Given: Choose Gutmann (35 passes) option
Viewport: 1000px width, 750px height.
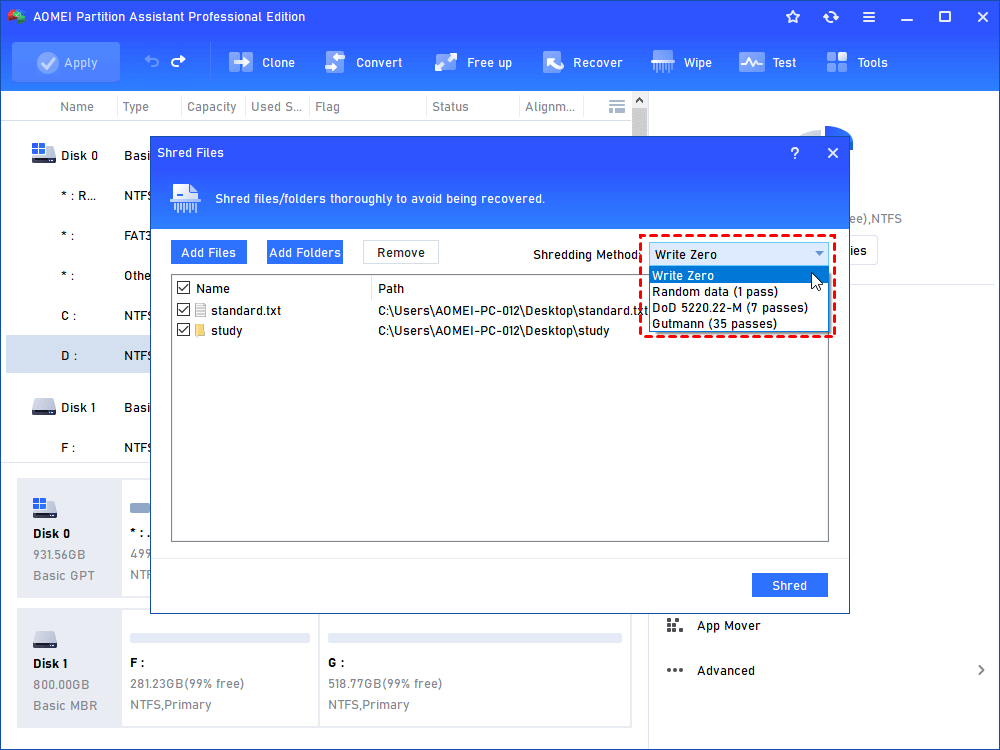Looking at the screenshot, I should click(x=714, y=323).
